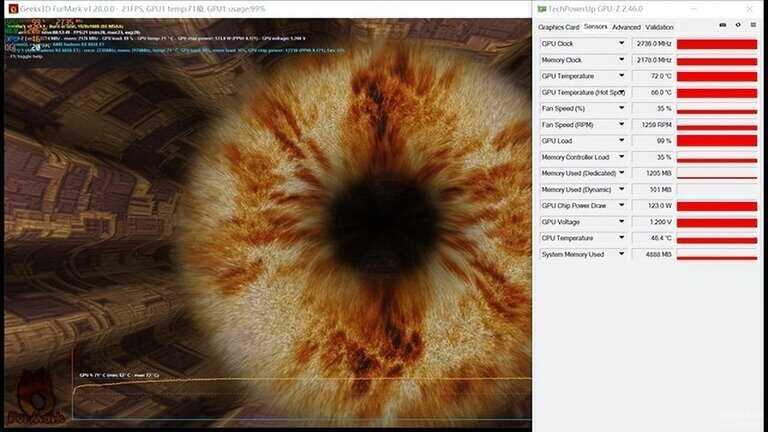Image resolution: width=768 pixels, height=432 pixels.
Task: Click the 123.0 W power draw value
Action: click(653, 205)
